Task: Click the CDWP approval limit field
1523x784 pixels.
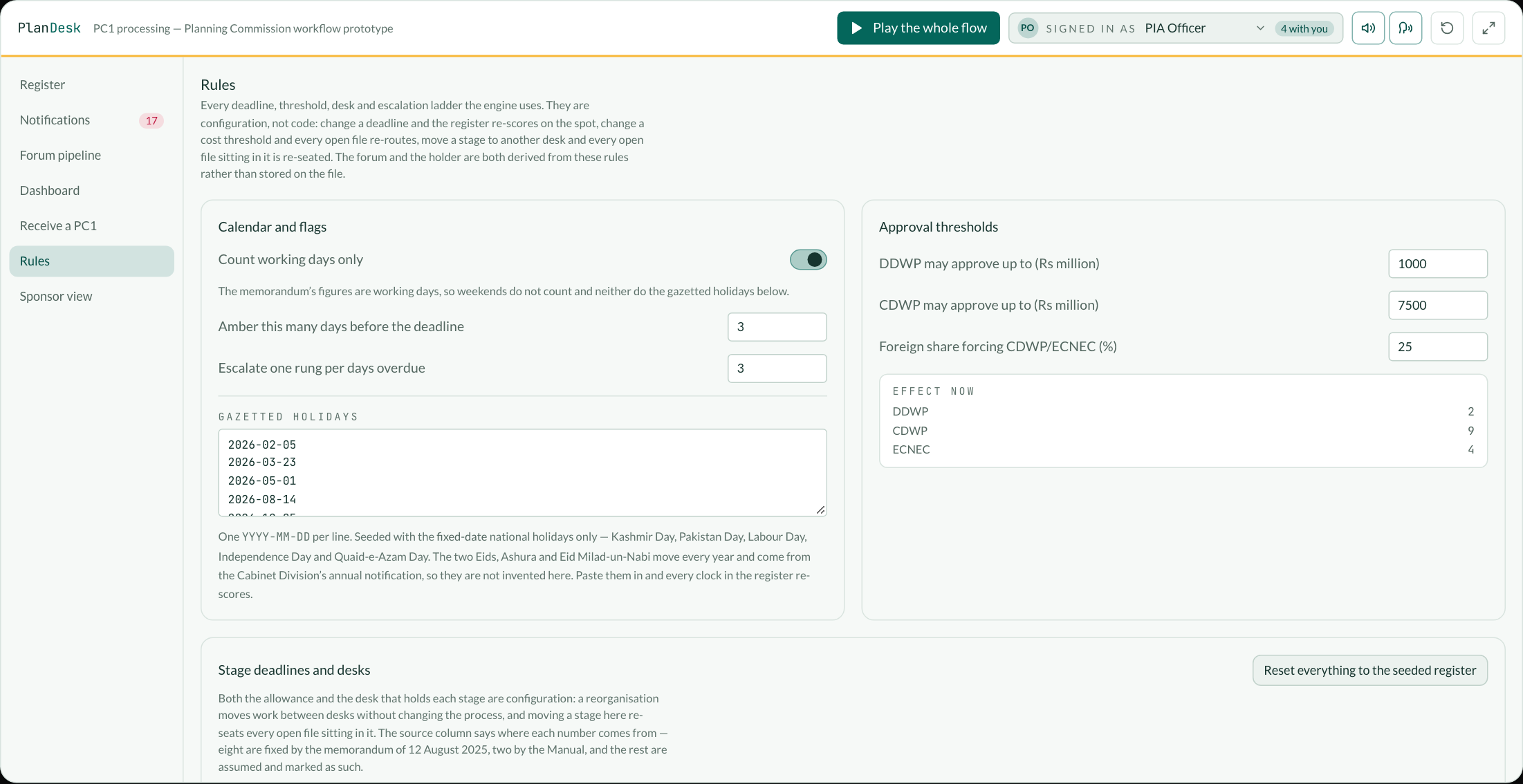Action: 1438,306
